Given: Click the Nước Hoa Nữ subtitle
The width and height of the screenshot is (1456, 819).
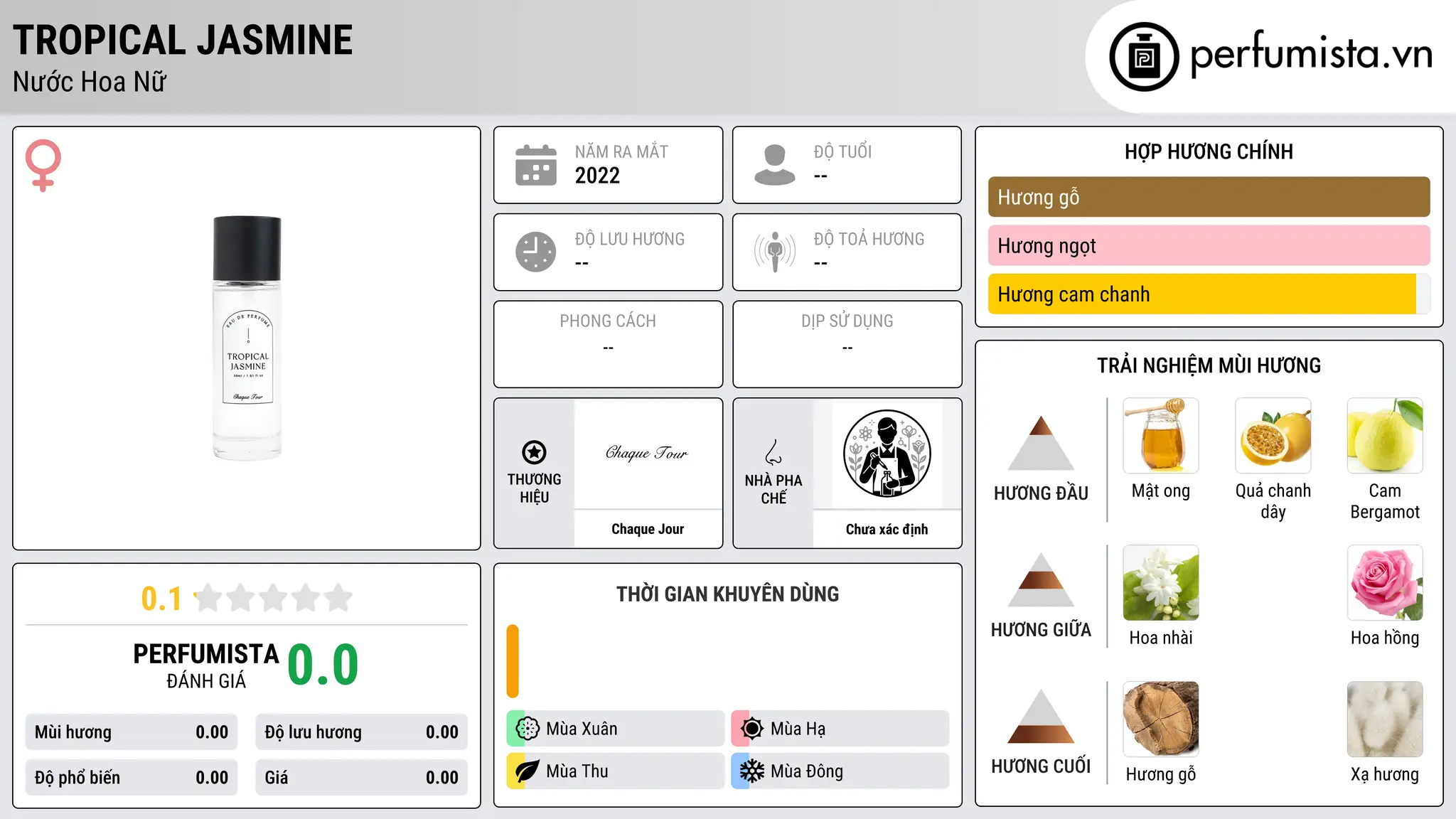Looking at the screenshot, I should coord(90,82).
